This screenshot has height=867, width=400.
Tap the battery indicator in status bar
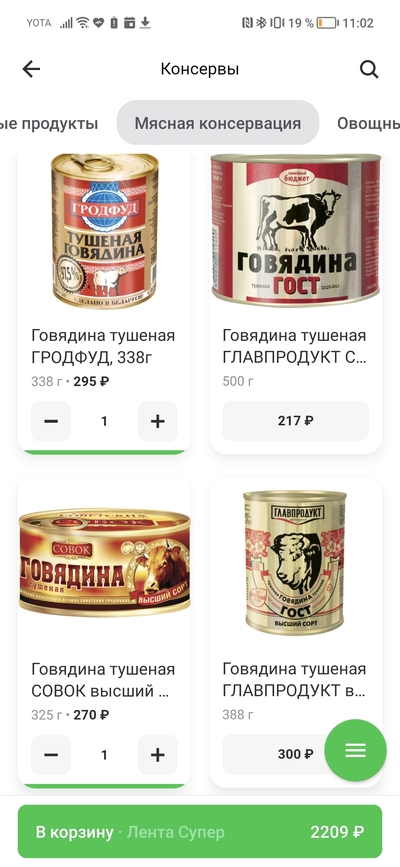pos(327,23)
